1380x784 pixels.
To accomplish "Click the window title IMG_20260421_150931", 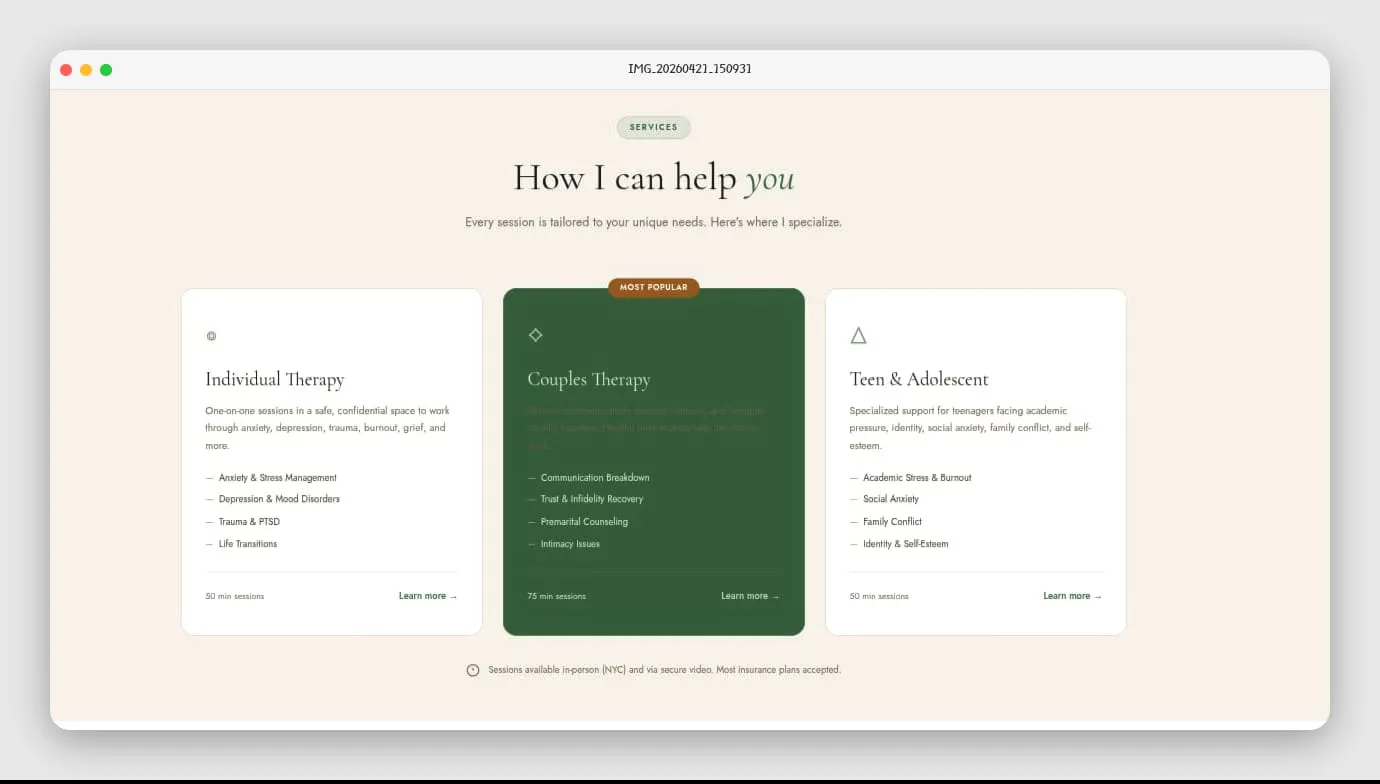I will tap(690, 69).
